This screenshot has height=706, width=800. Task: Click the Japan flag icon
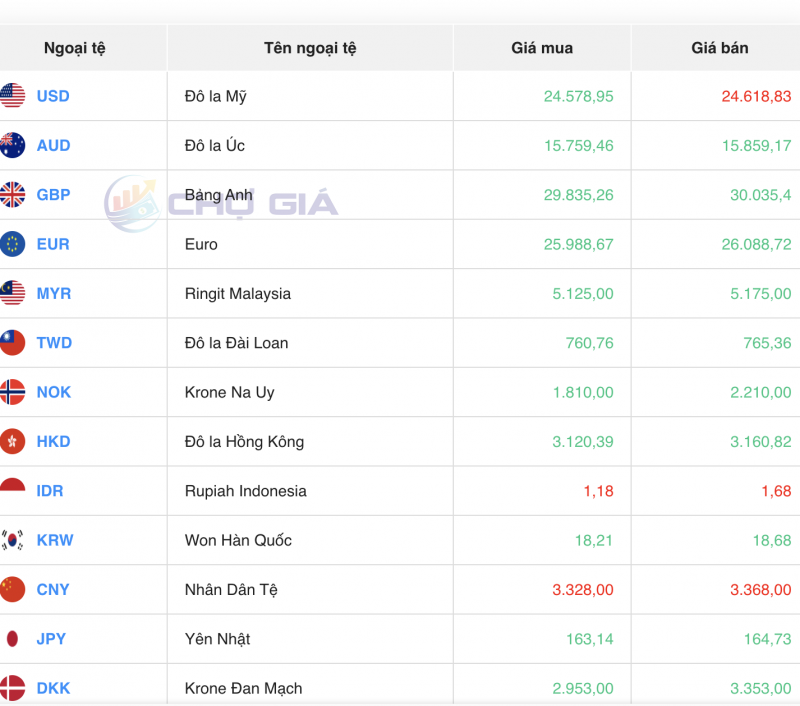point(14,638)
